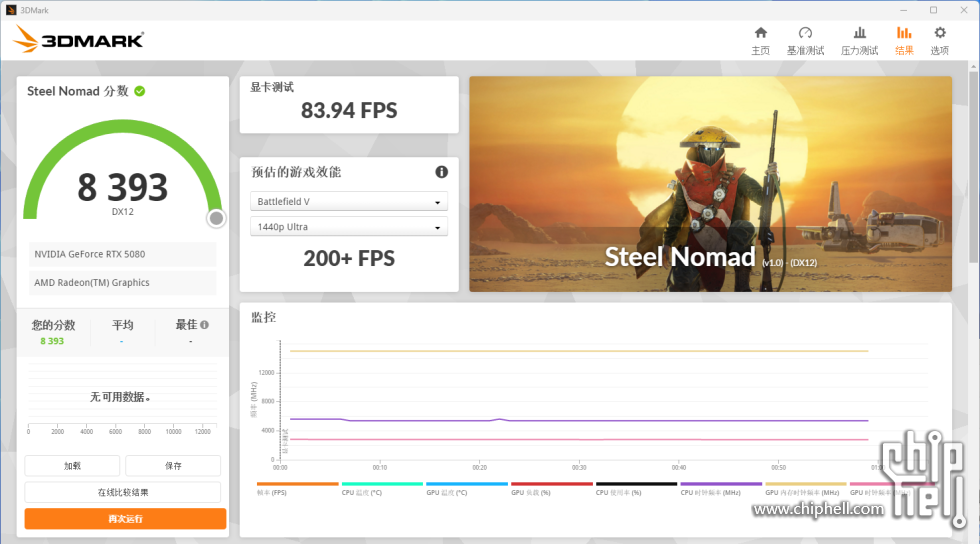Screen dimensions: 980x544
Task: Click the NVIDIA GeForce RTX 5080 entry
Action: click(122, 254)
